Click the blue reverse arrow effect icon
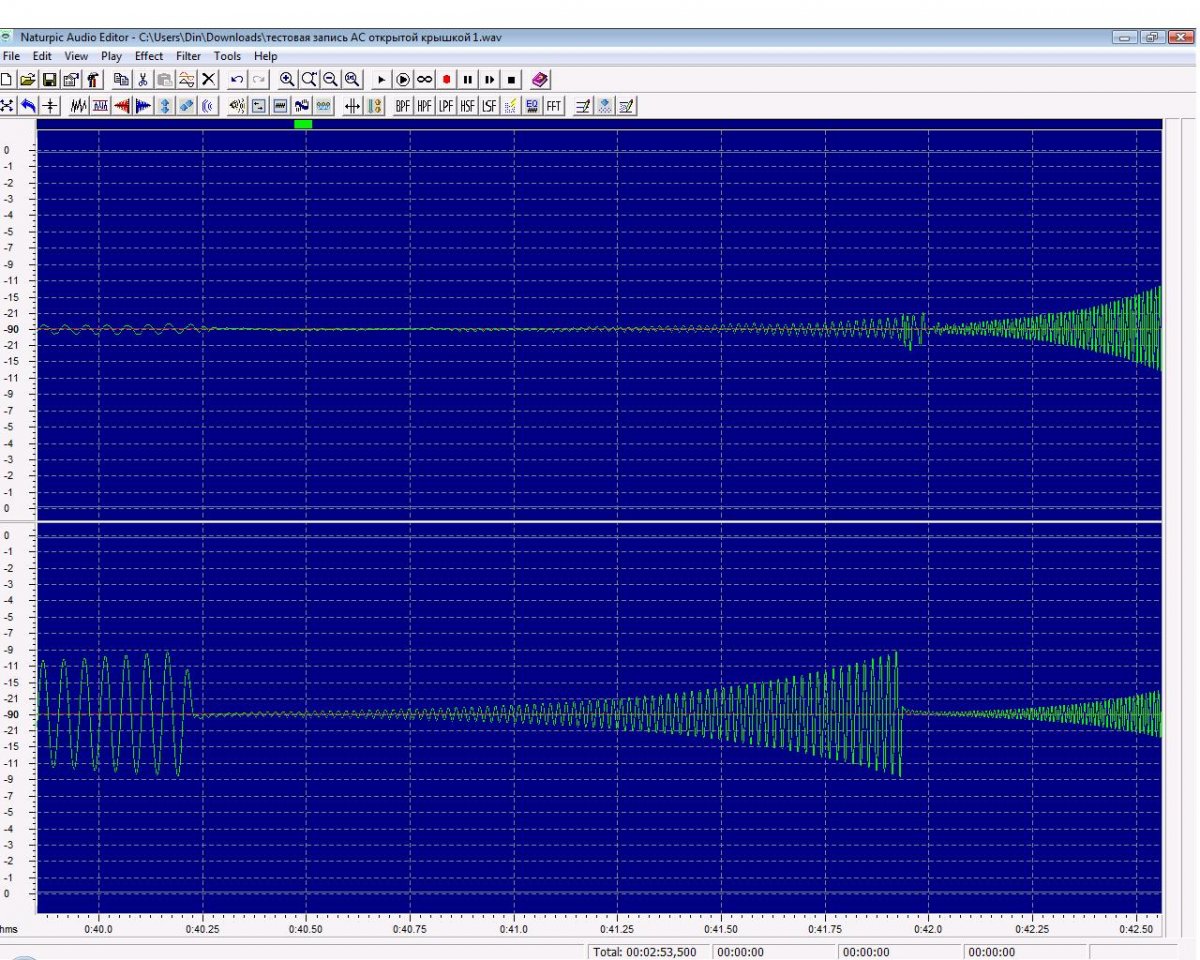The height and width of the screenshot is (960, 1200). coord(28,105)
